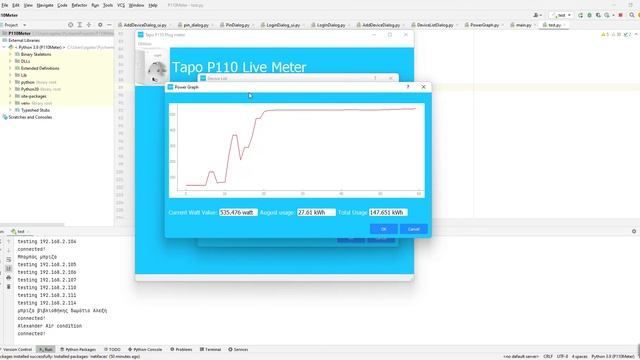The height and width of the screenshot is (360, 640).
Task: Click soft-wrap icon in Run console gutter
Action: click(9, 260)
